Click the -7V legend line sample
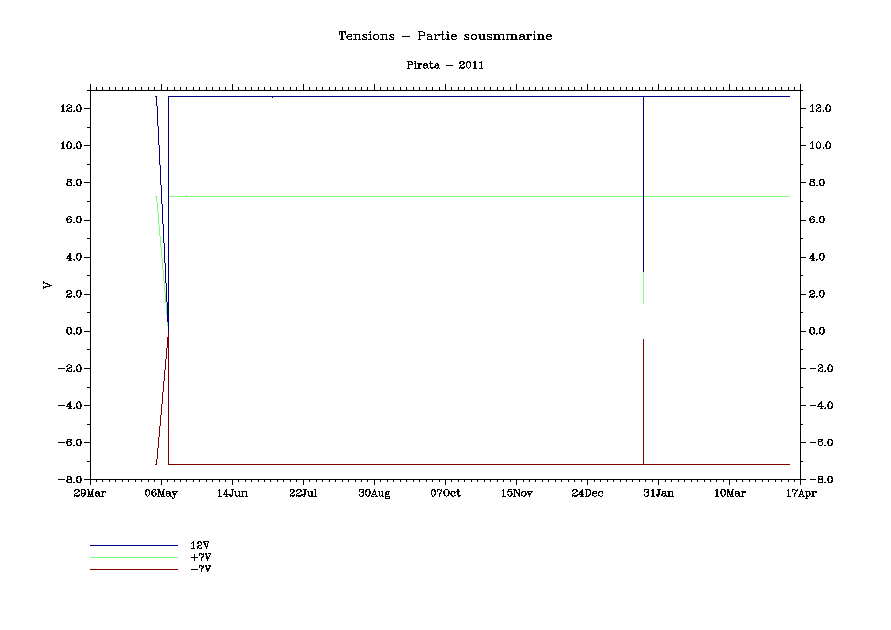891x630 pixels. click(x=133, y=569)
